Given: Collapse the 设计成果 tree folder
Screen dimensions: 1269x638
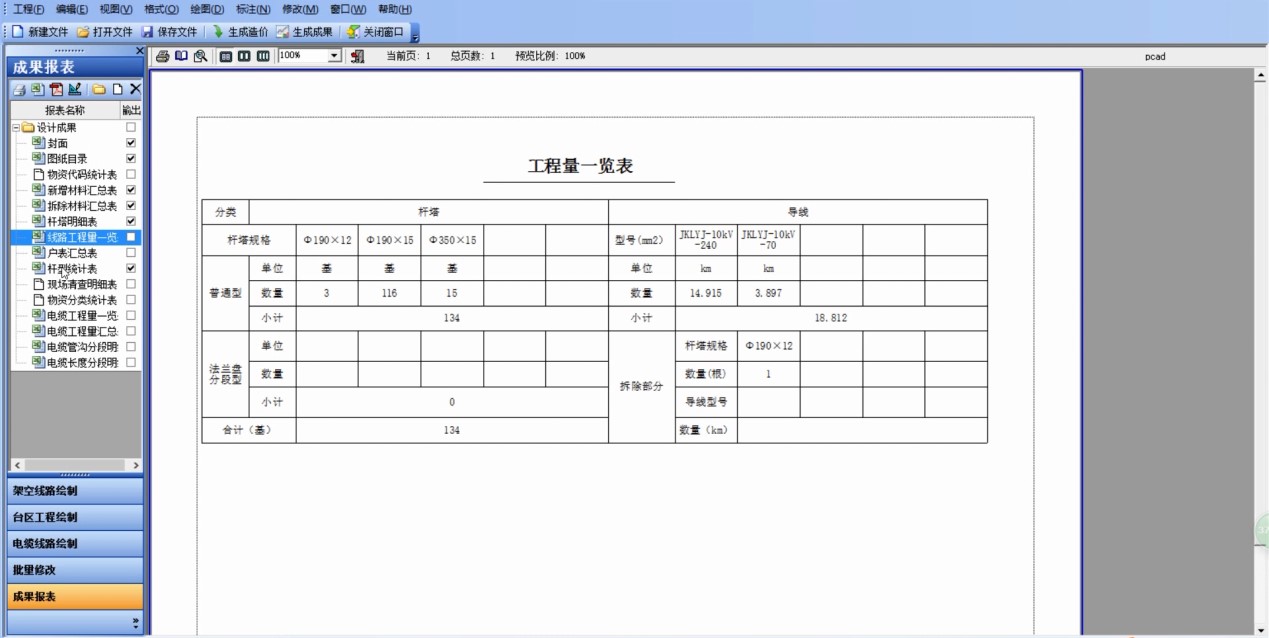Looking at the screenshot, I should pyautogui.click(x=16, y=128).
